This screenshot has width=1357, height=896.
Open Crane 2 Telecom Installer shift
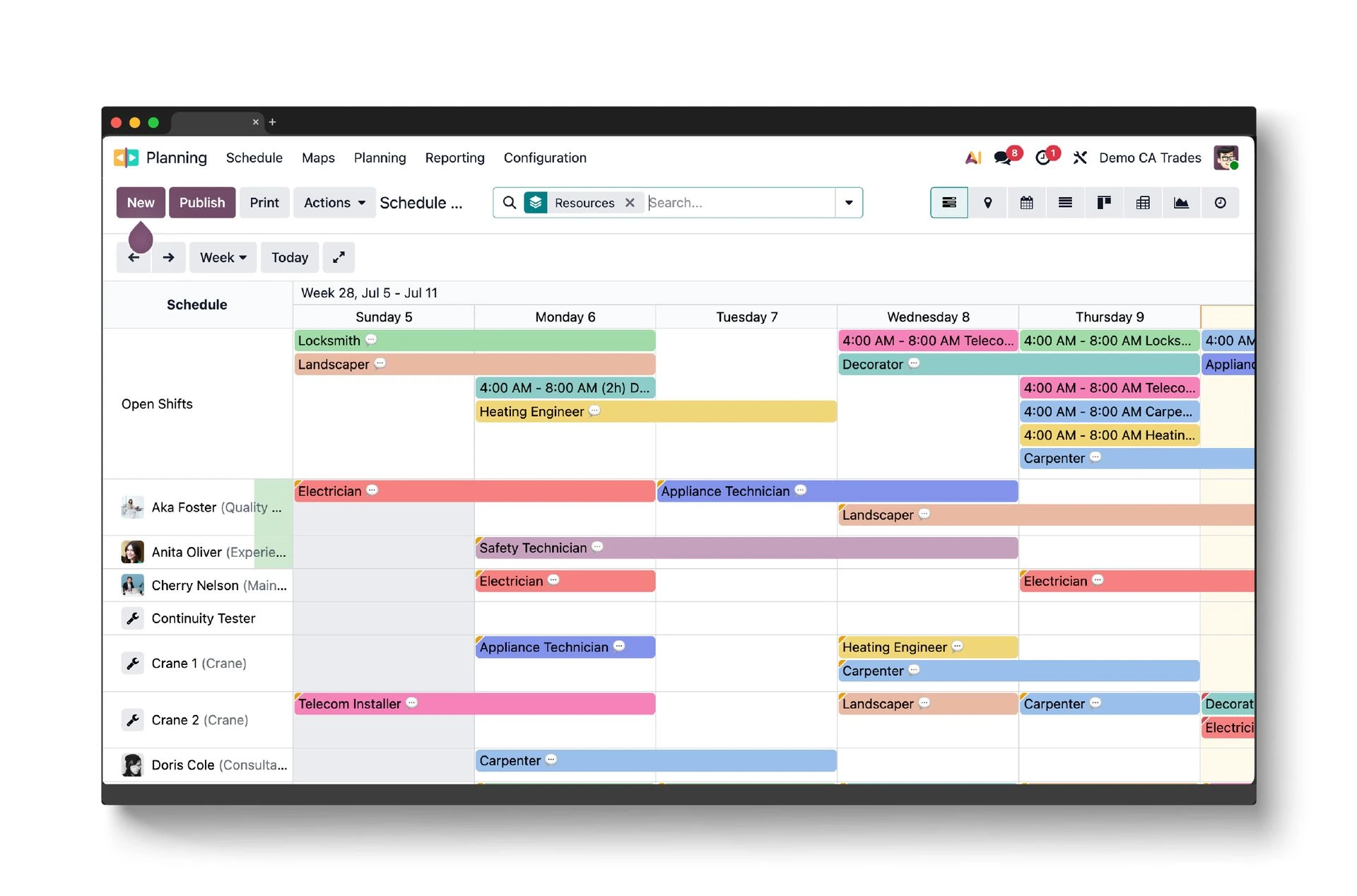pos(475,704)
